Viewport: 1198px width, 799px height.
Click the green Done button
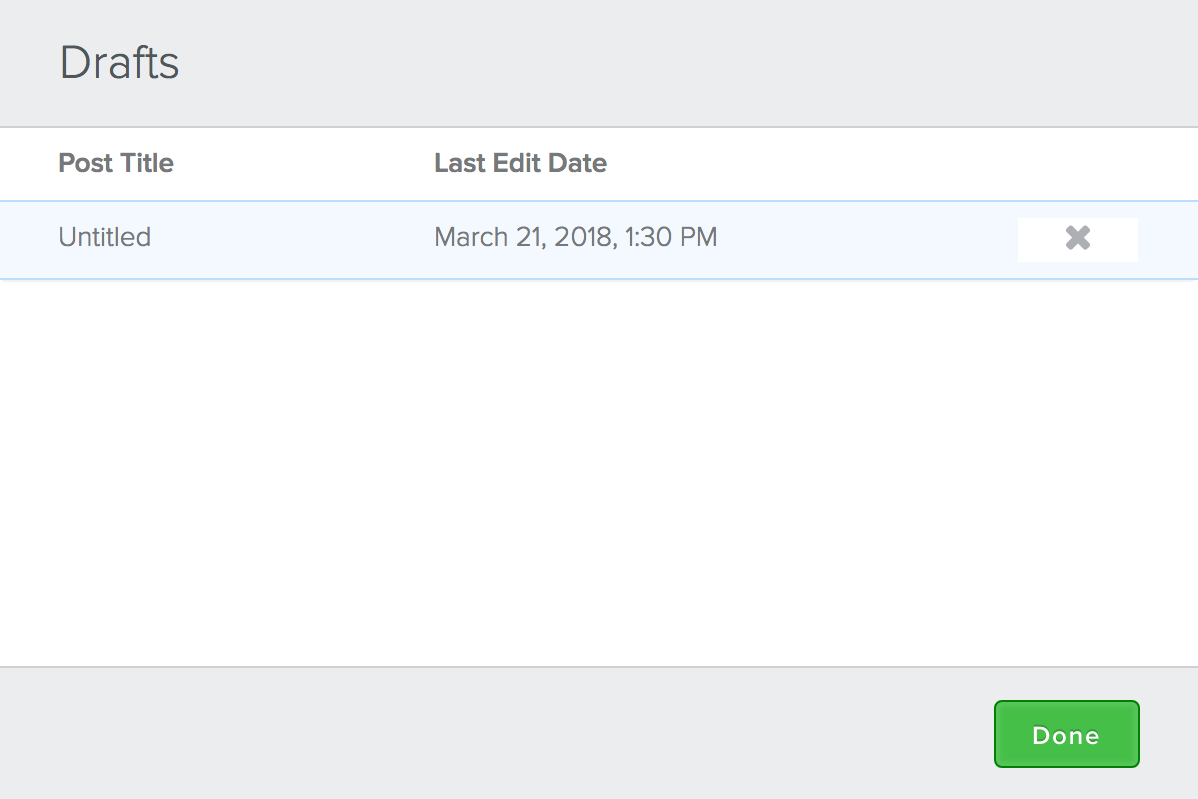pos(1066,734)
